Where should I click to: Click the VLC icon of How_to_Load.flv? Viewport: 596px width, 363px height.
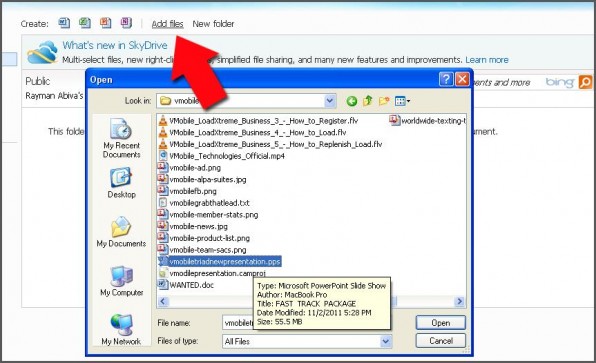(163, 132)
